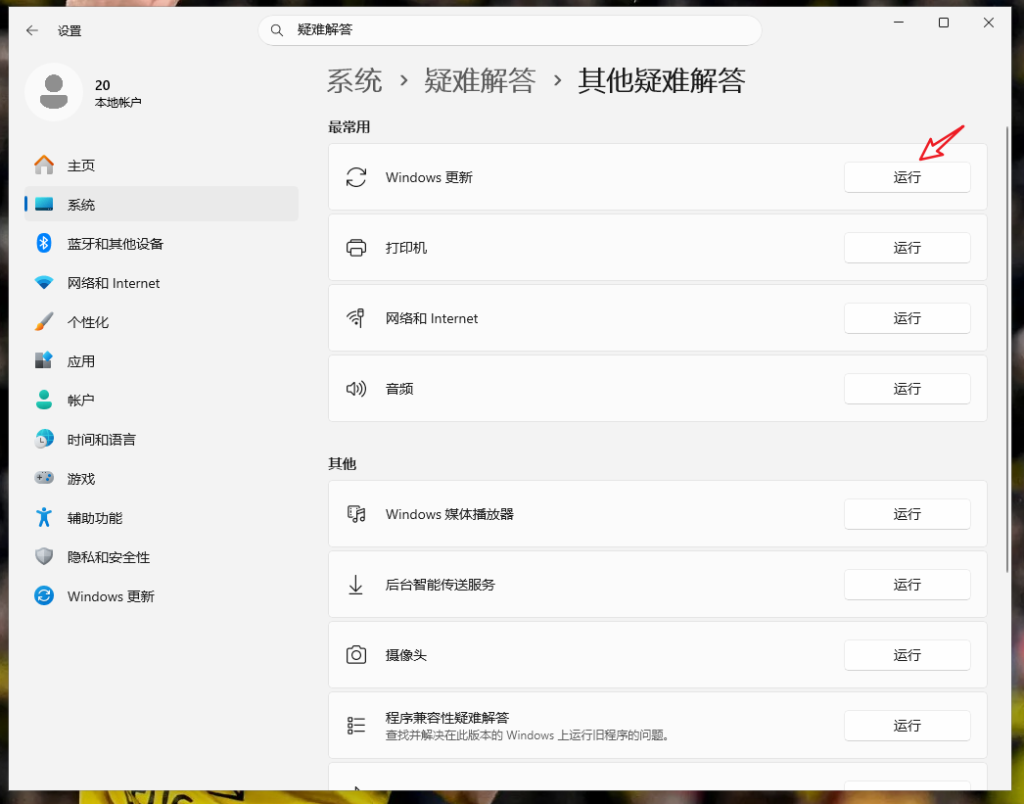1024x804 pixels.
Task: Go to 个性化 settings
Action: [x=161, y=322]
